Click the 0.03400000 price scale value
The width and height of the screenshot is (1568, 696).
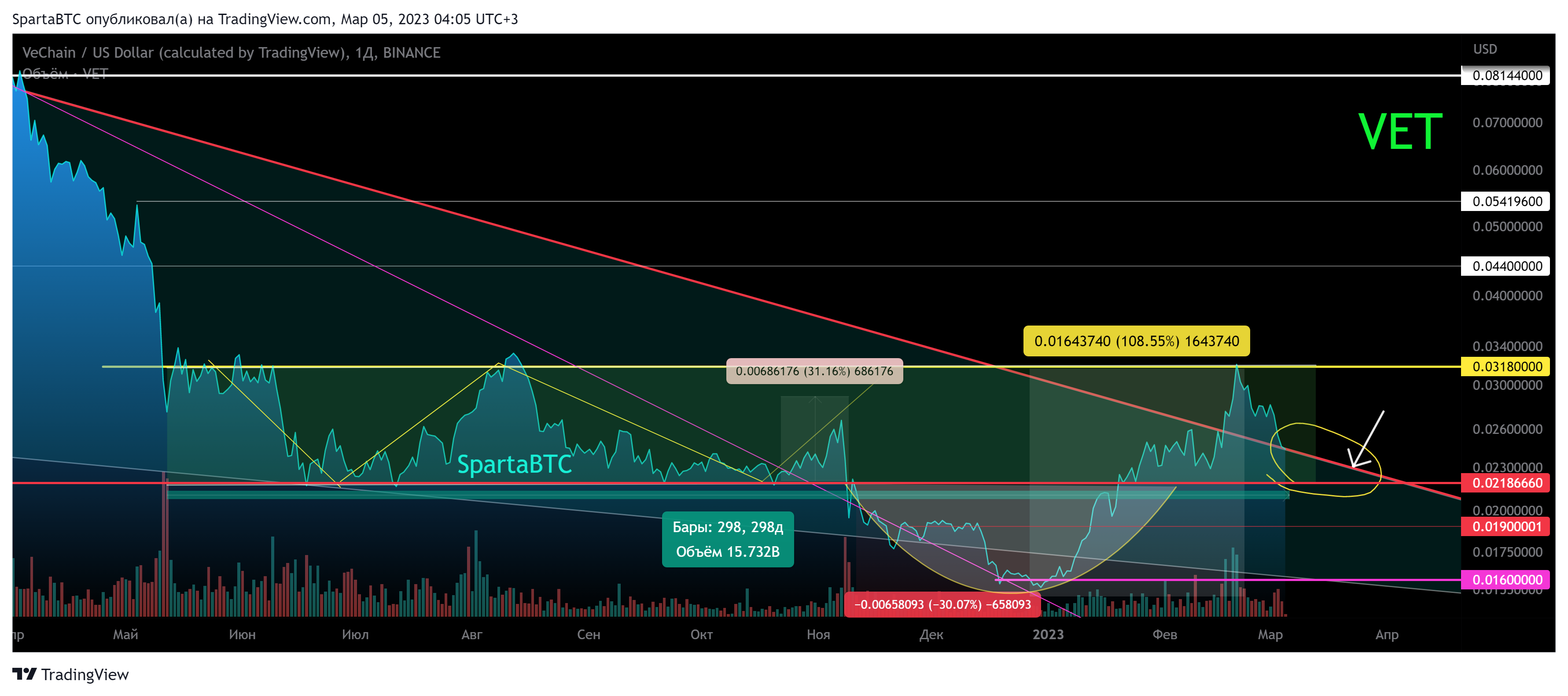[x=1507, y=347]
